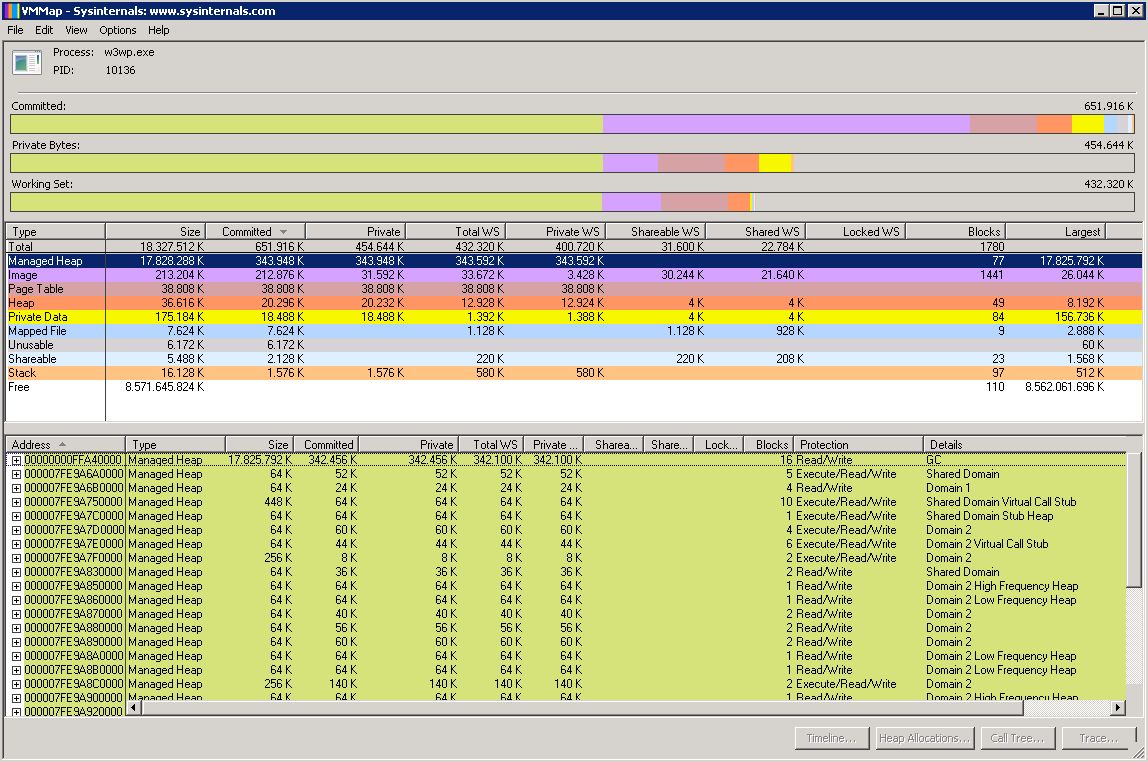Click the w3wp.exe process icon
Screen dimensions: 1148x762
tap(27, 62)
